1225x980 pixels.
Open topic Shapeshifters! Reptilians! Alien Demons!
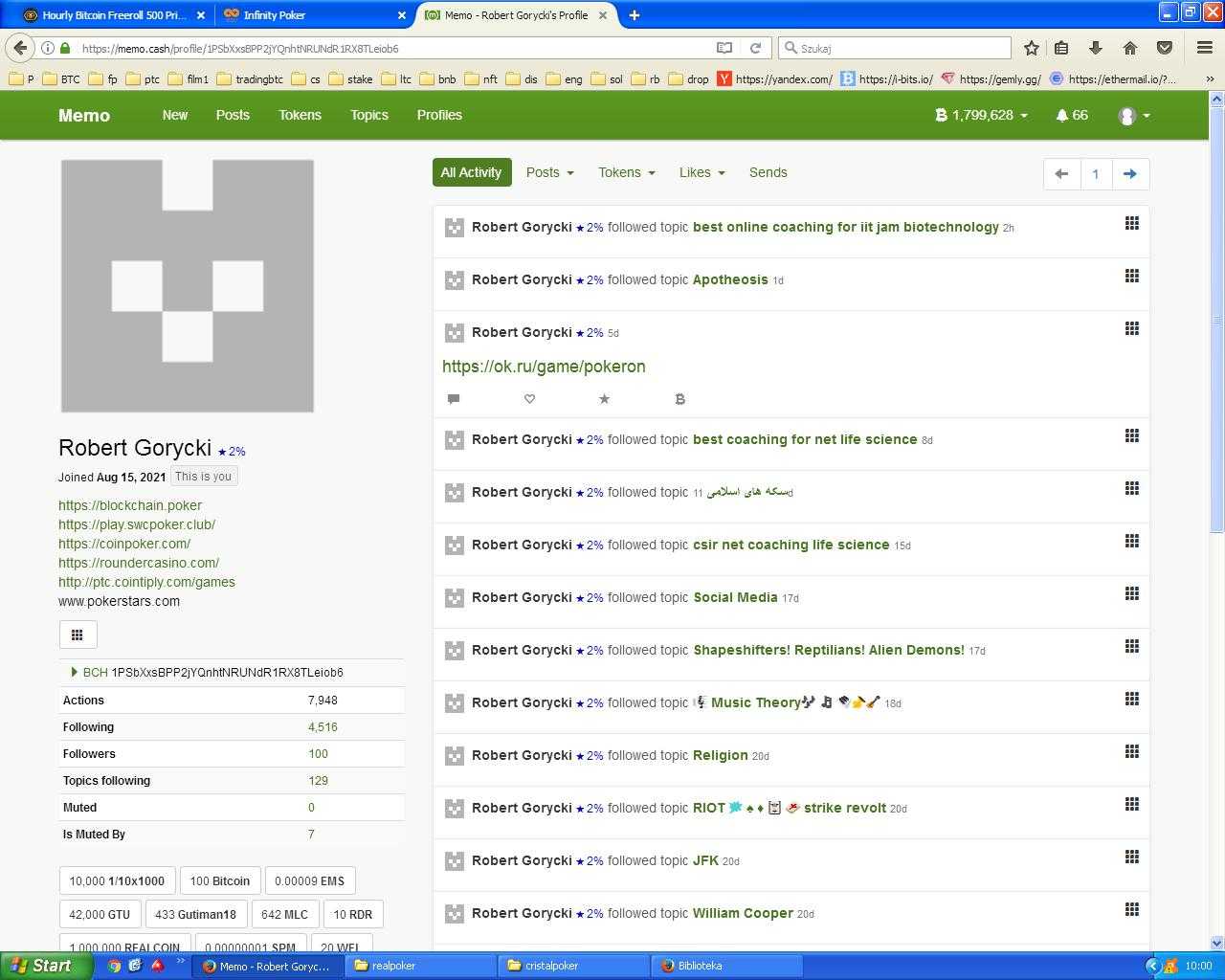(829, 650)
